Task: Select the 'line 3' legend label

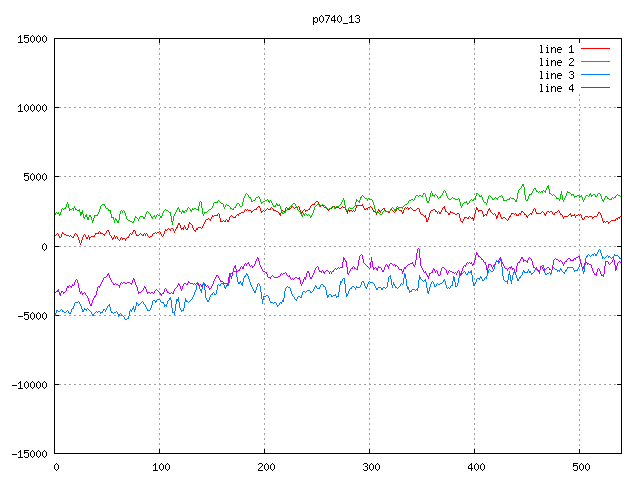Action: pos(557,75)
